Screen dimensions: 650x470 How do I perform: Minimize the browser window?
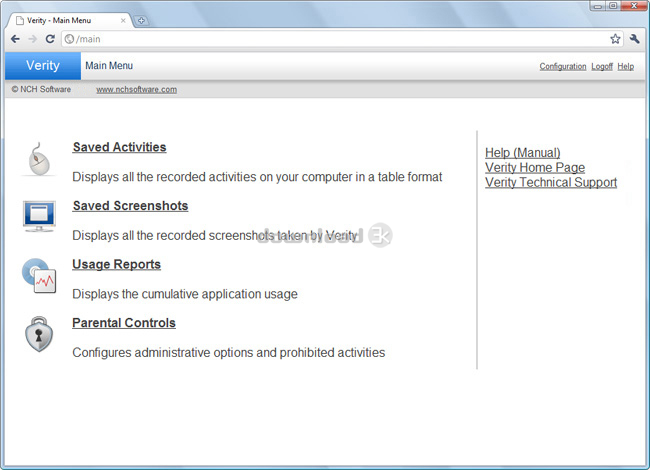click(x=598, y=6)
